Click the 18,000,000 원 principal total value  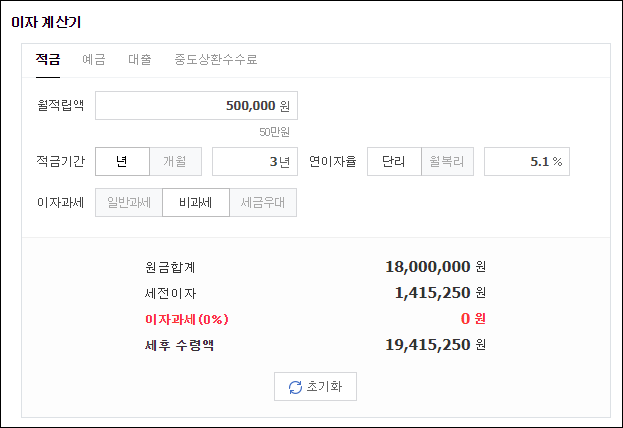coord(435,267)
